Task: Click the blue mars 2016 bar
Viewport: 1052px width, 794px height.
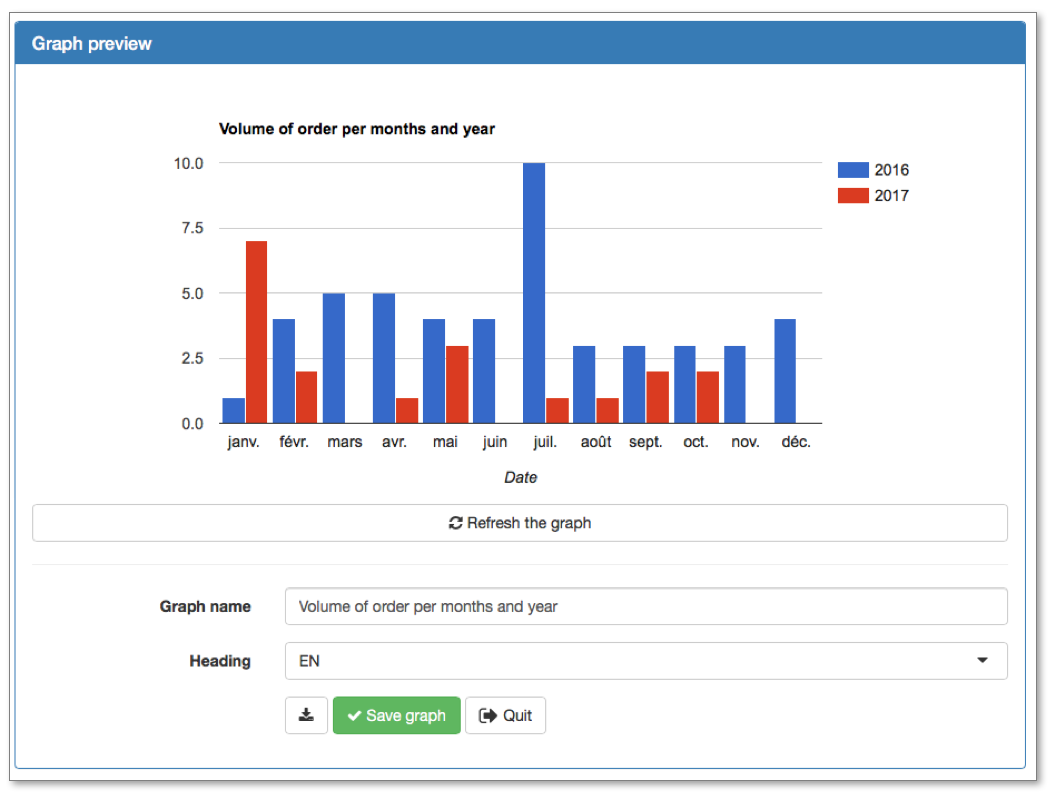Action: [x=334, y=358]
